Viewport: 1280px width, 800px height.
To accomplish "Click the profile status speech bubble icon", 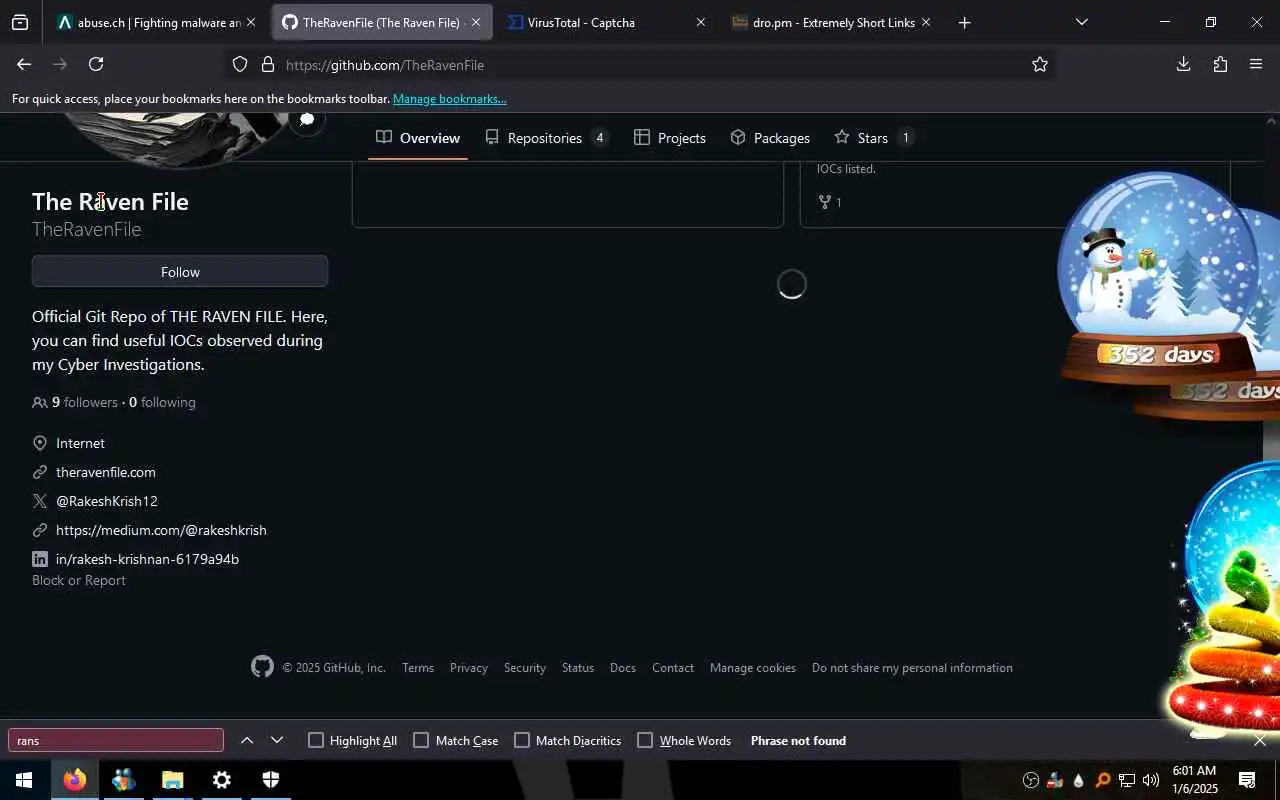I will [307, 120].
